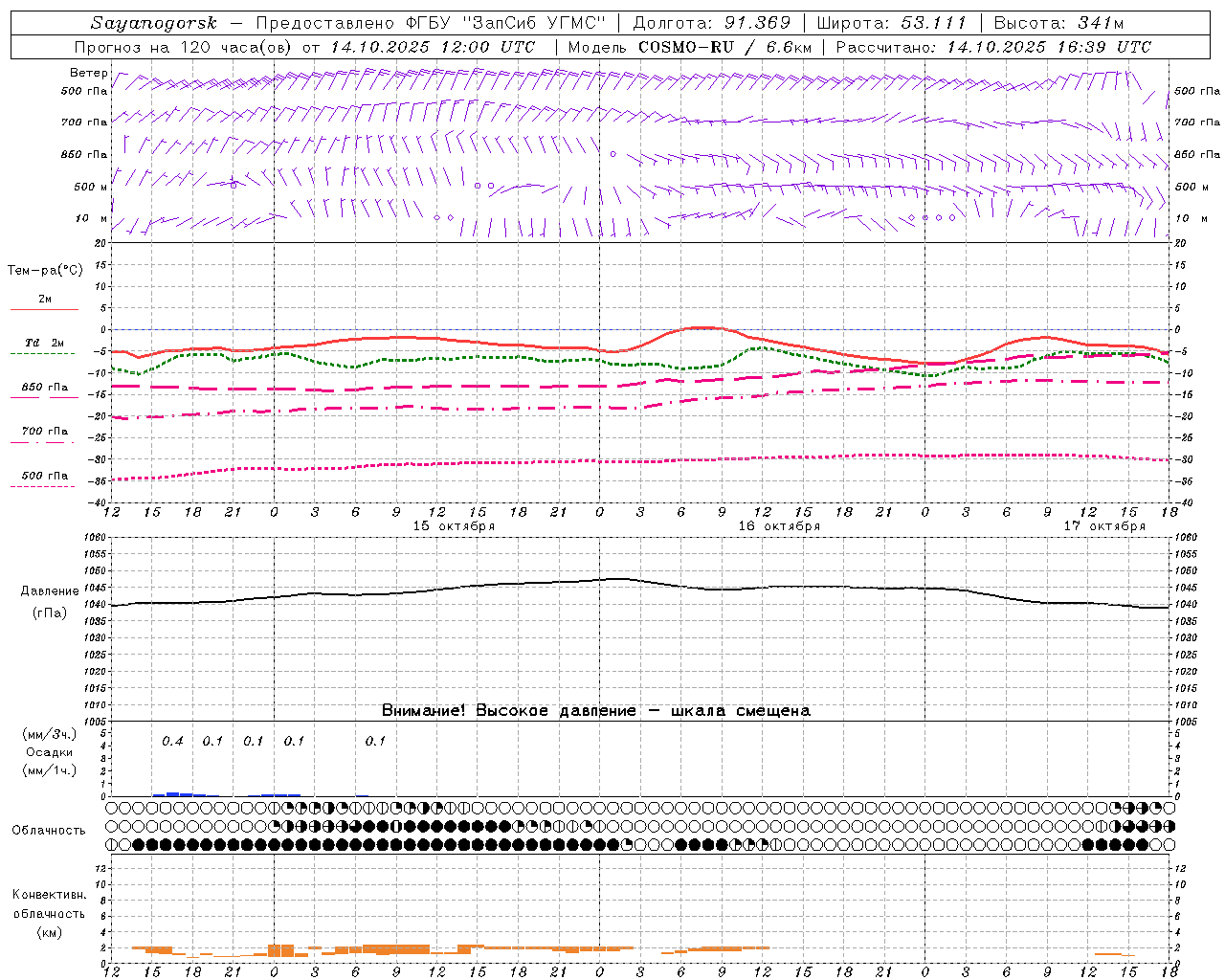Viewport: 1225px width, 980px height.
Task: Click the Осадки panel label
Action: pyautogui.click(x=49, y=752)
